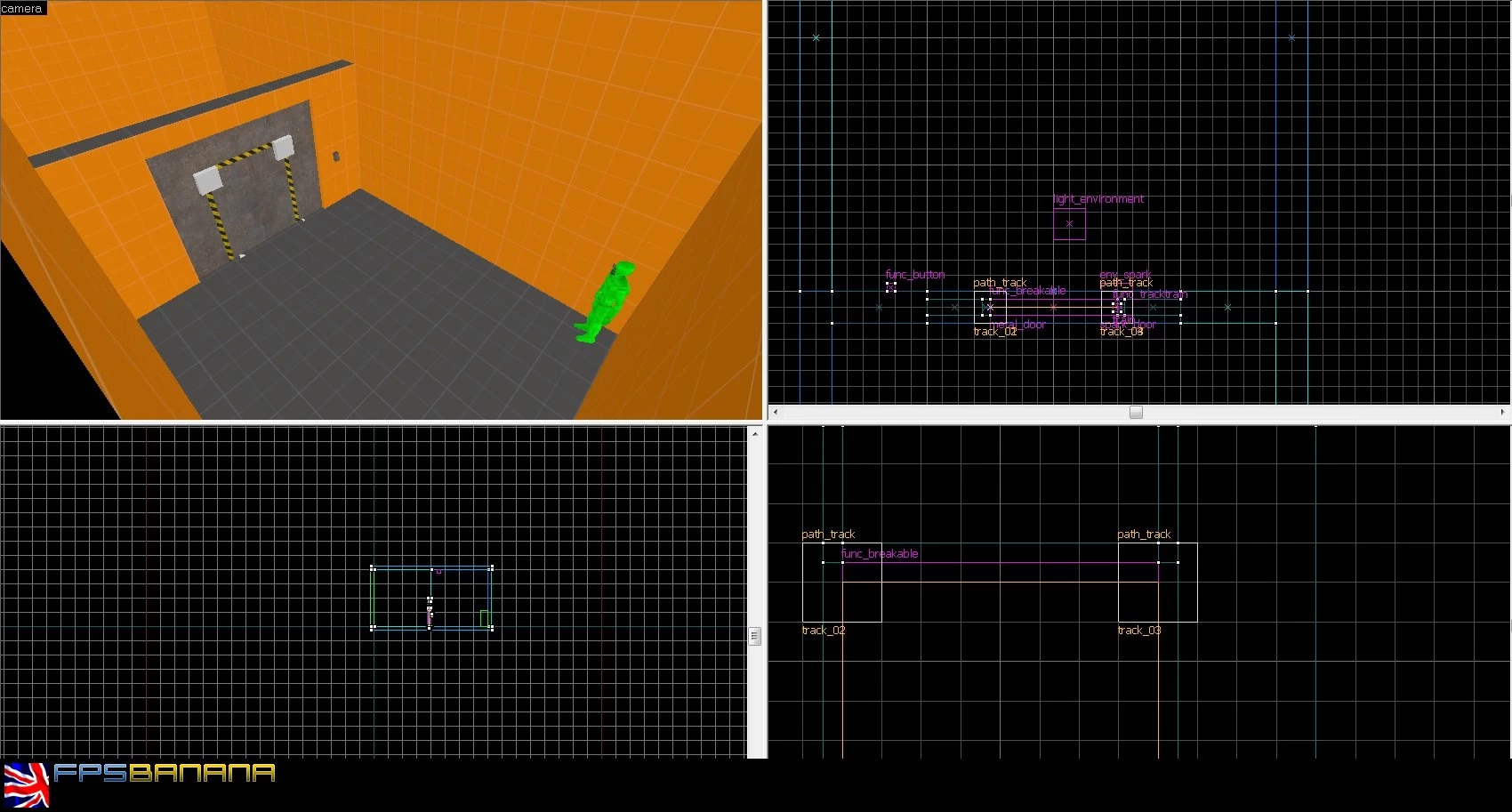Click the camera viewport label

coord(22,8)
